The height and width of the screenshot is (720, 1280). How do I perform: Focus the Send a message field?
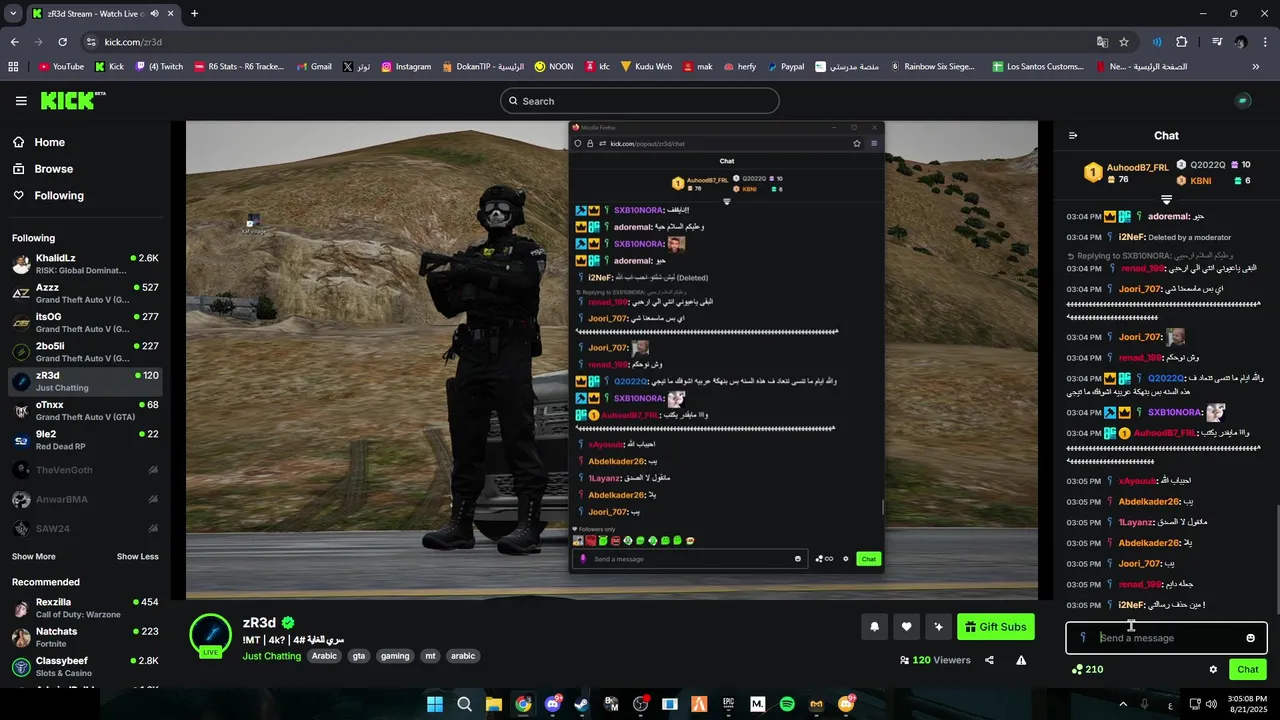pos(1166,638)
